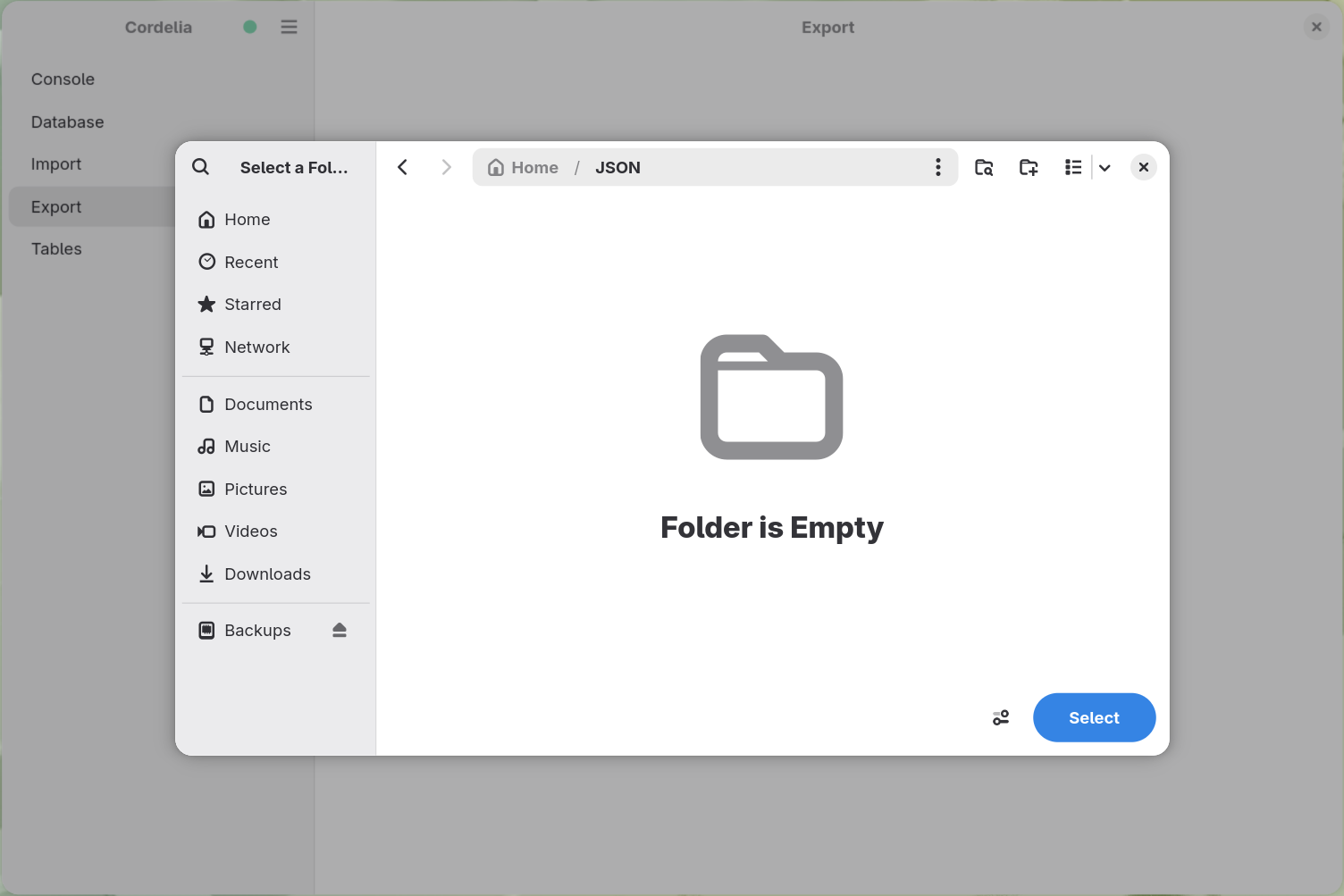Click the blue Select button
This screenshot has height=896, width=1344.
(x=1094, y=717)
